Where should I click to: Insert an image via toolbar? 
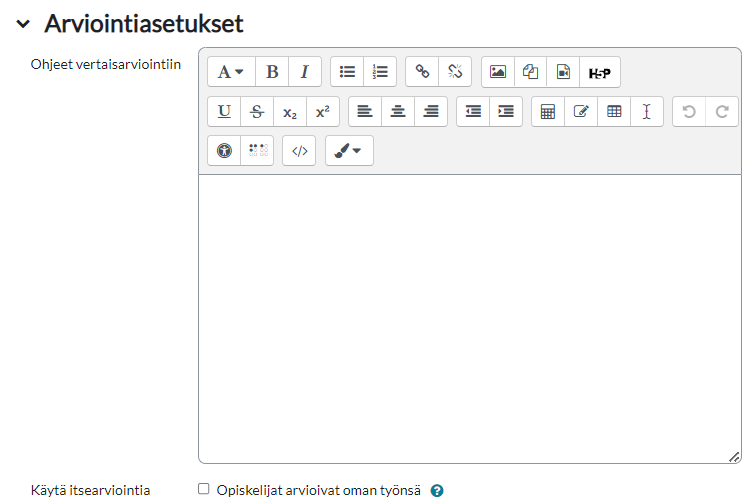(x=497, y=72)
